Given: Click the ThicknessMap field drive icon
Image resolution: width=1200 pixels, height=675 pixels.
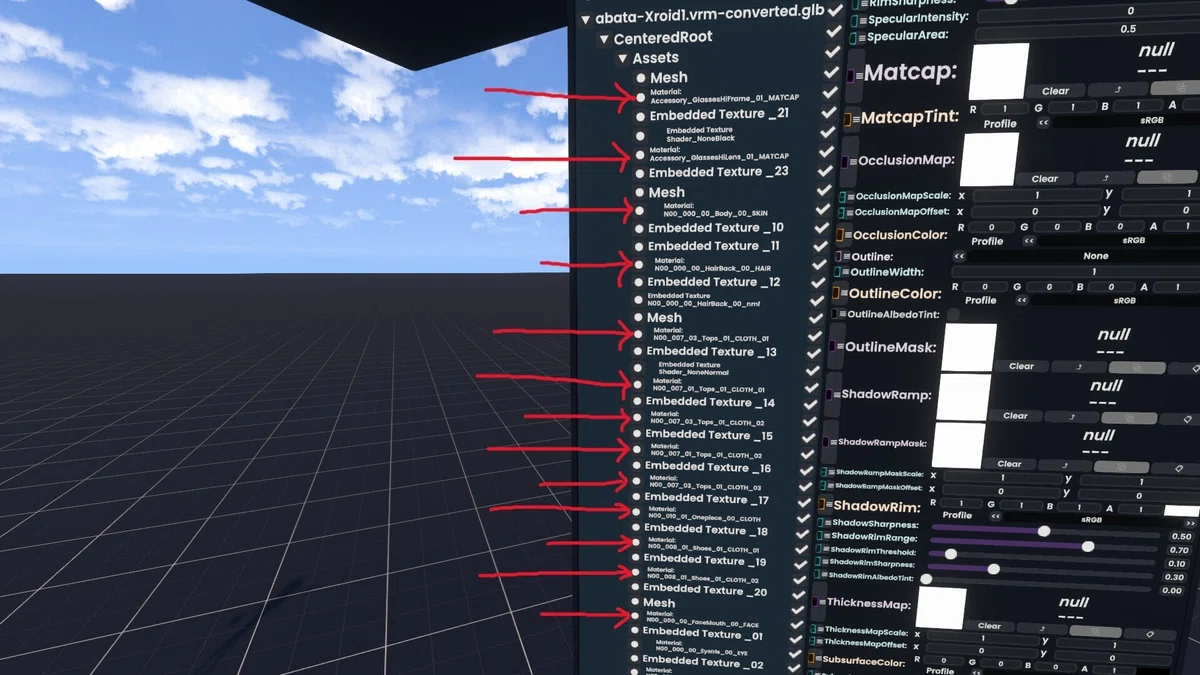Looking at the screenshot, I should 816,604.
